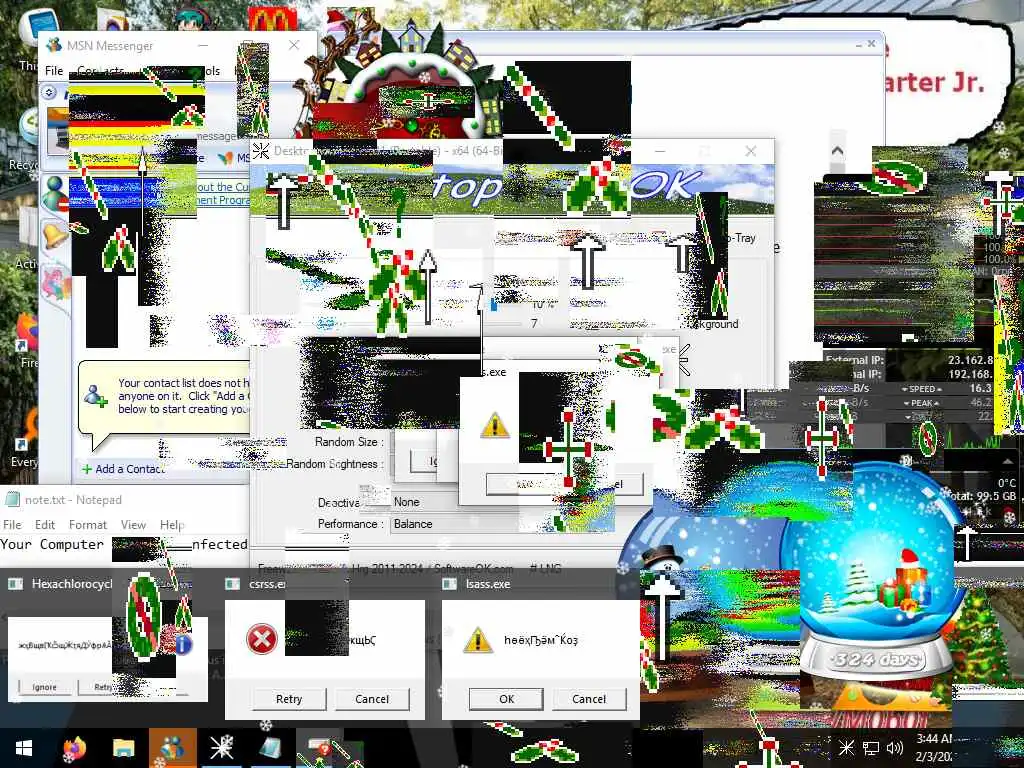Viewport: 1024px width, 768px height.
Task: Click the # LNG link in DesktopSnowOK
Action: click(x=546, y=569)
